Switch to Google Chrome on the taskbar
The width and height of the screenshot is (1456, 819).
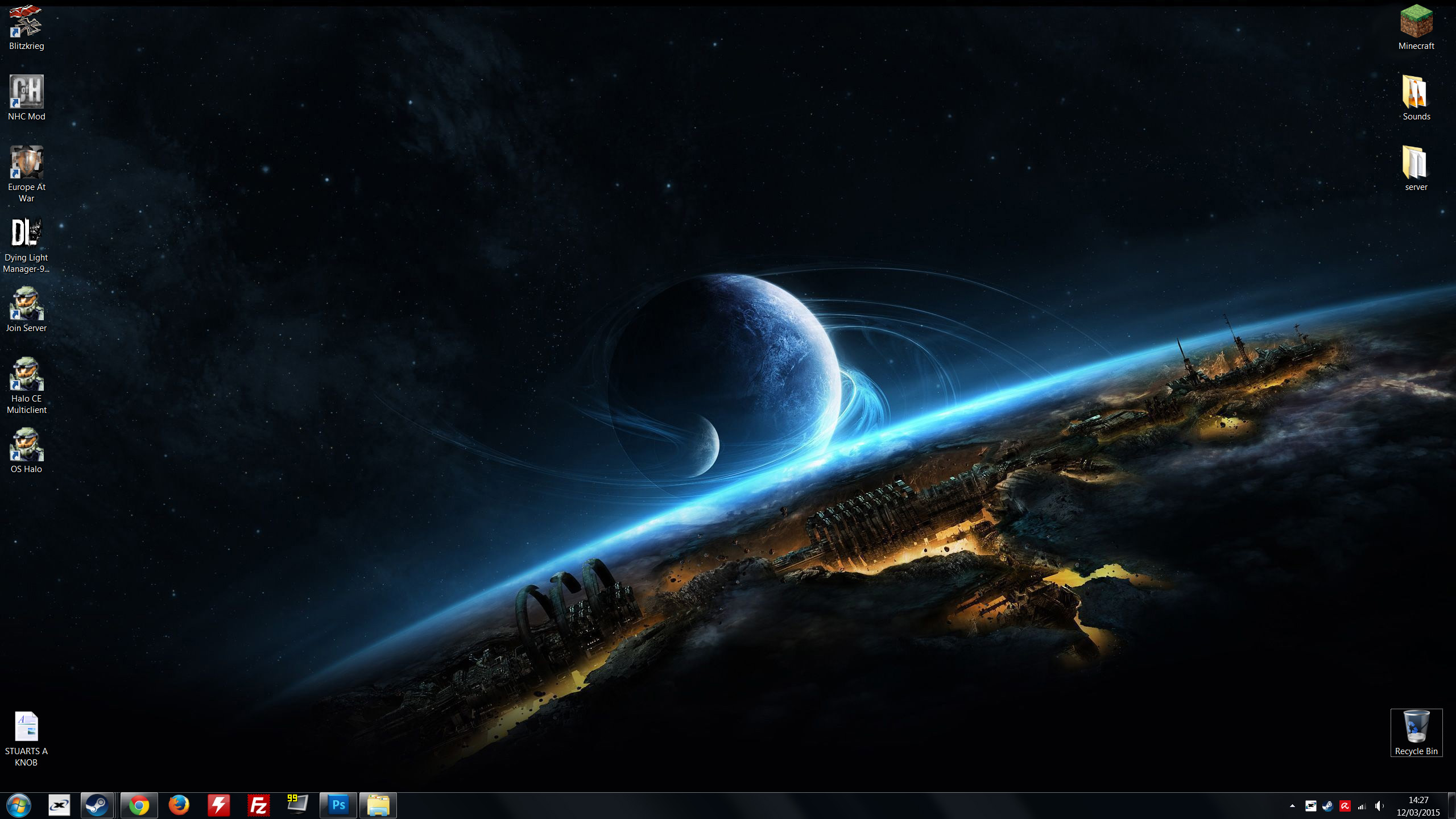tap(139, 805)
